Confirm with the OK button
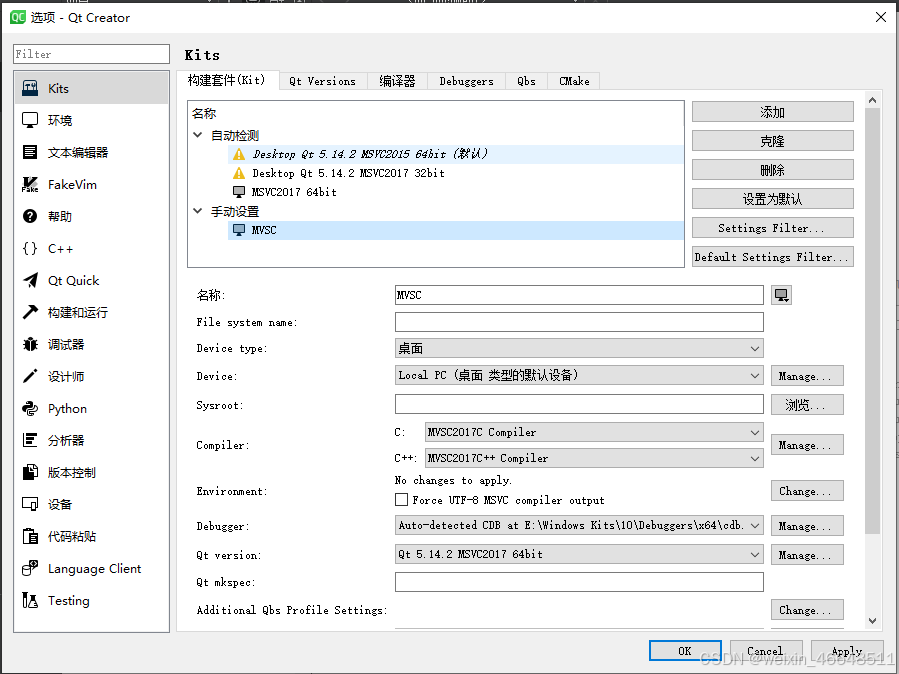 click(685, 651)
